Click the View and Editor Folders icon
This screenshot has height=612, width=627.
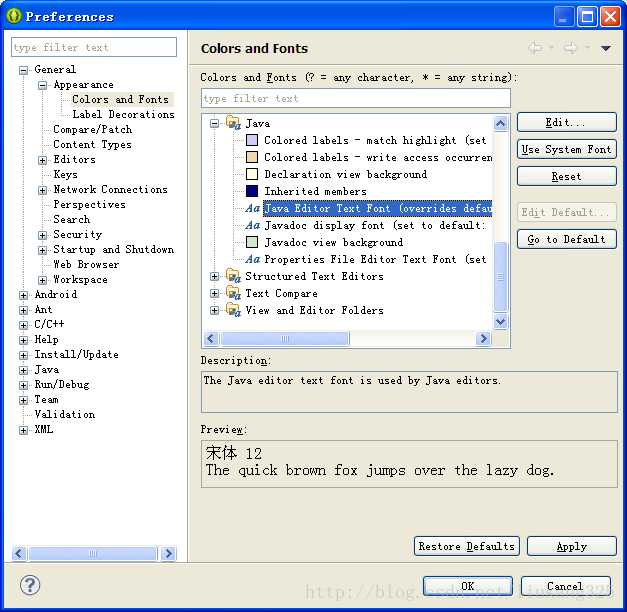coord(233,310)
